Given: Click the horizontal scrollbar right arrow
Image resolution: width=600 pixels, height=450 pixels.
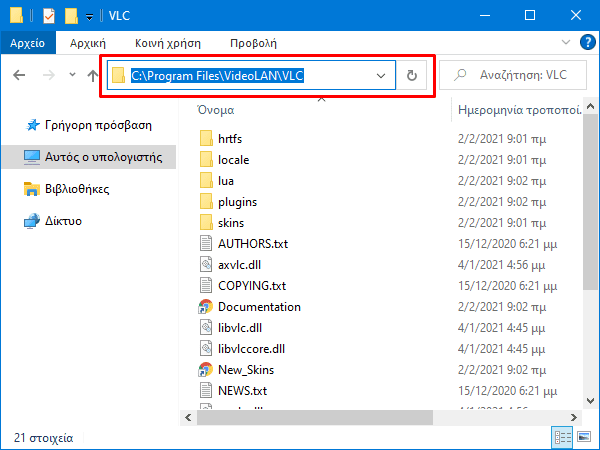Looking at the screenshot, I should (574, 417).
